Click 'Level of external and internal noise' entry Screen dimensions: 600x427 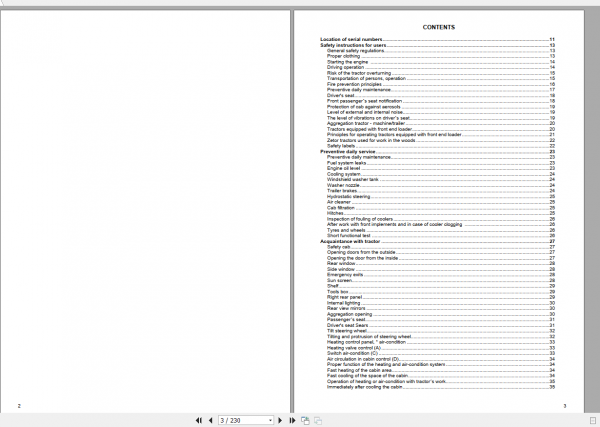click(365, 112)
